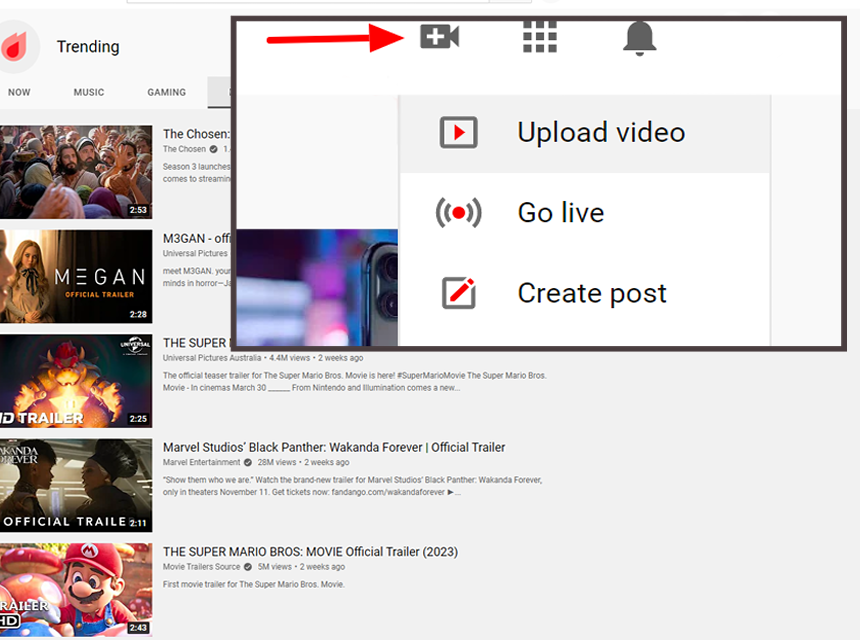Switch to the Music tab
The width and height of the screenshot is (860, 640).
(89, 92)
